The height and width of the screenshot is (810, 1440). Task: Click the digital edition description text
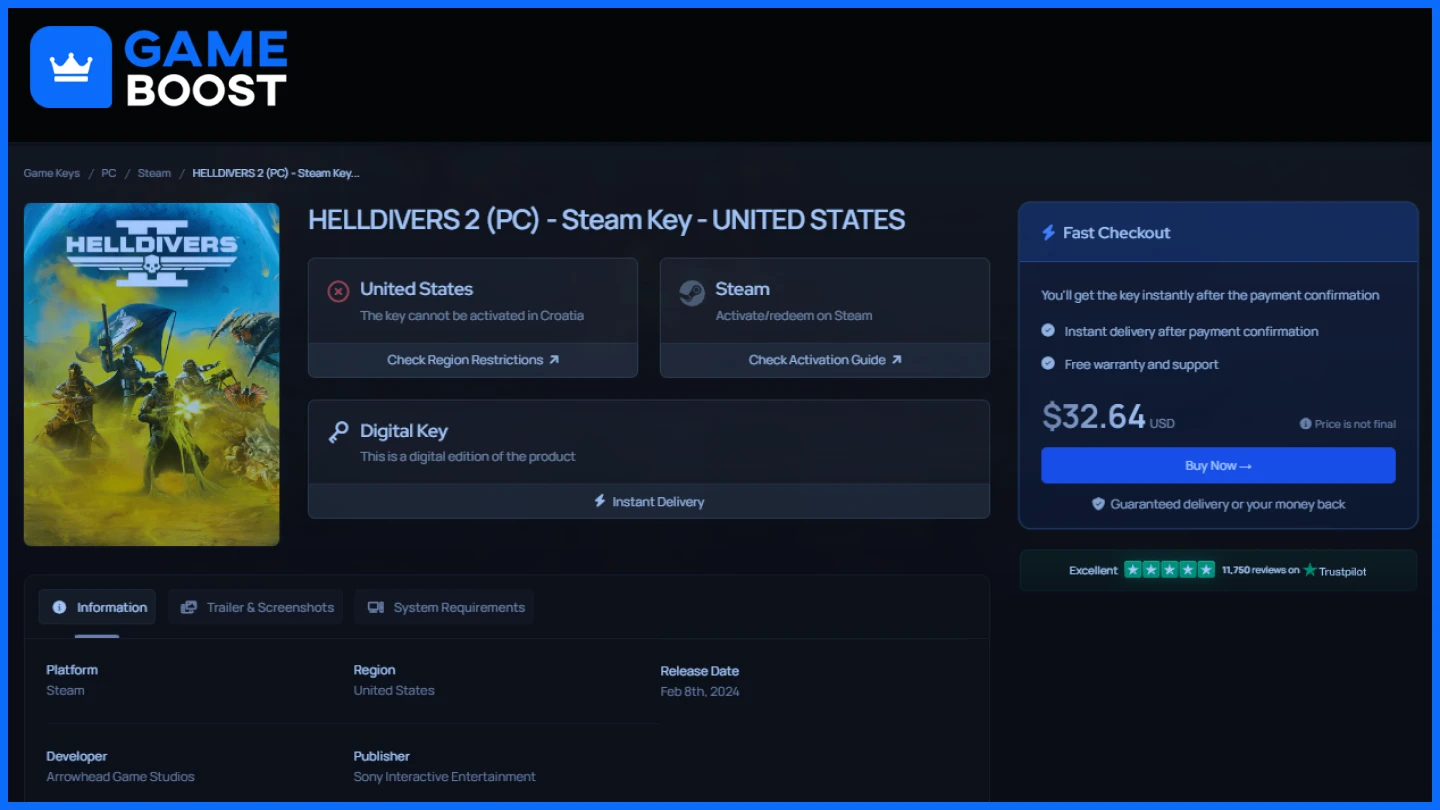pos(468,456)
